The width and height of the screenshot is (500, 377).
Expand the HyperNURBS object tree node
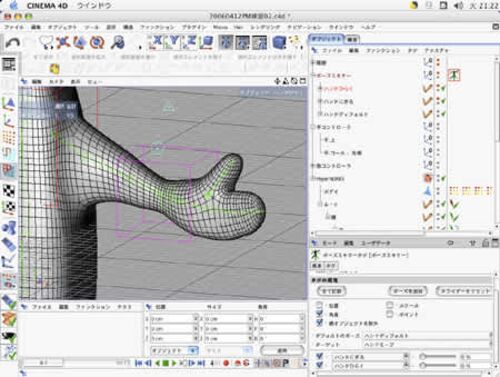click(x=313, y=179)
